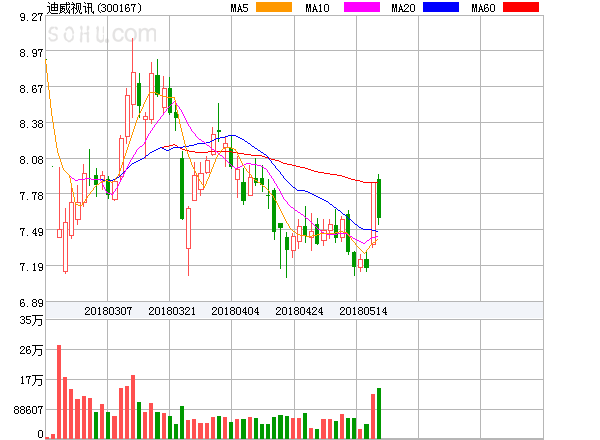600x440 pixels.
Task: Click the 8.97 price axis label
Action: 31,53
